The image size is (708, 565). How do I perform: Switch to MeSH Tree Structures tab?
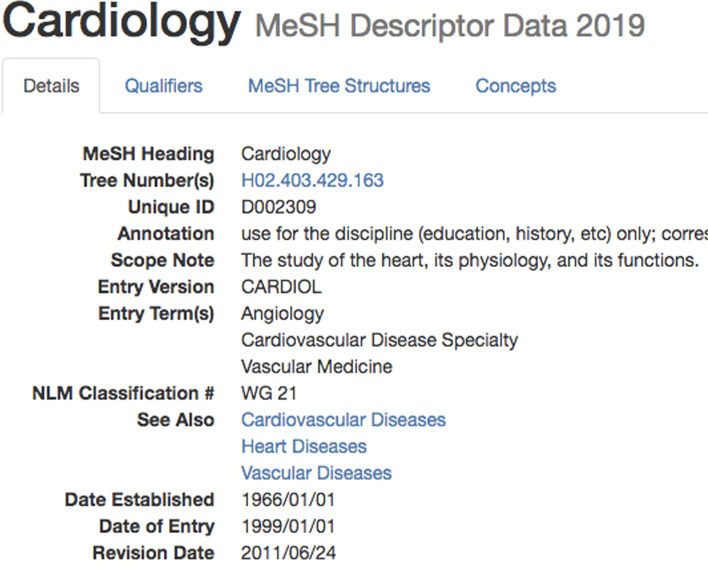[339, 86]
